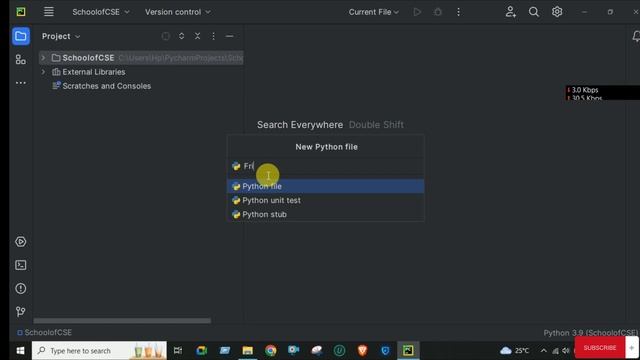The height and width of the screenshot is (360, 640).
Task: Open the Services tool window icon
Action: pyautogui.click(x=21, y=242)
